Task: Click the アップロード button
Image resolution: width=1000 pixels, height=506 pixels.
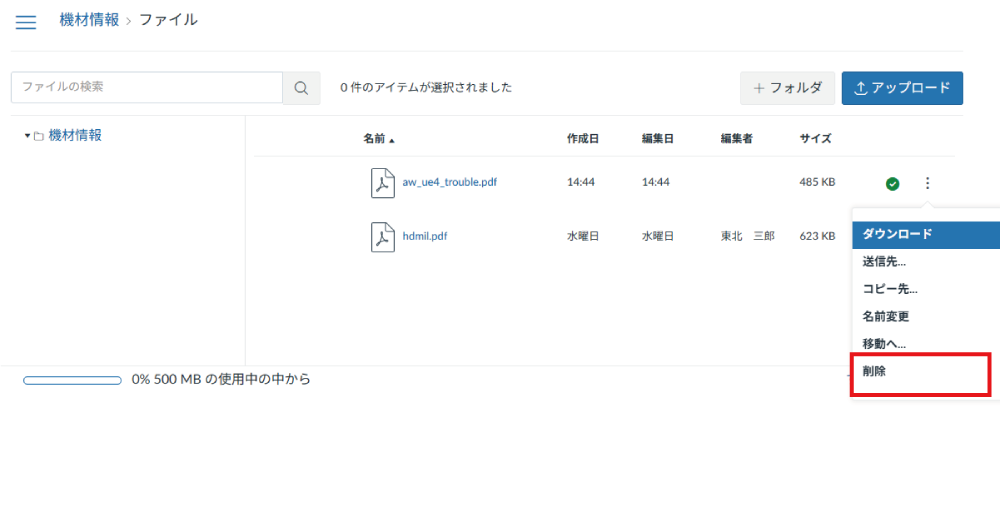Action: click(902, 88)
